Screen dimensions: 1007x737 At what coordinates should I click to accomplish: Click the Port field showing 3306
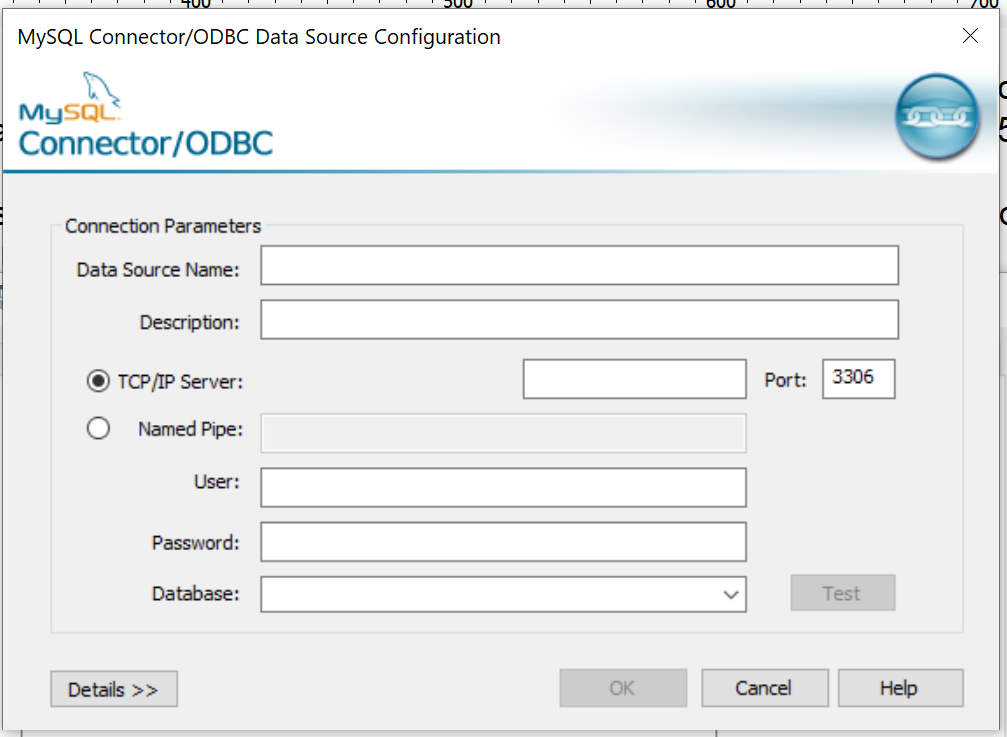pyautogui.click(x=858, y=379)
